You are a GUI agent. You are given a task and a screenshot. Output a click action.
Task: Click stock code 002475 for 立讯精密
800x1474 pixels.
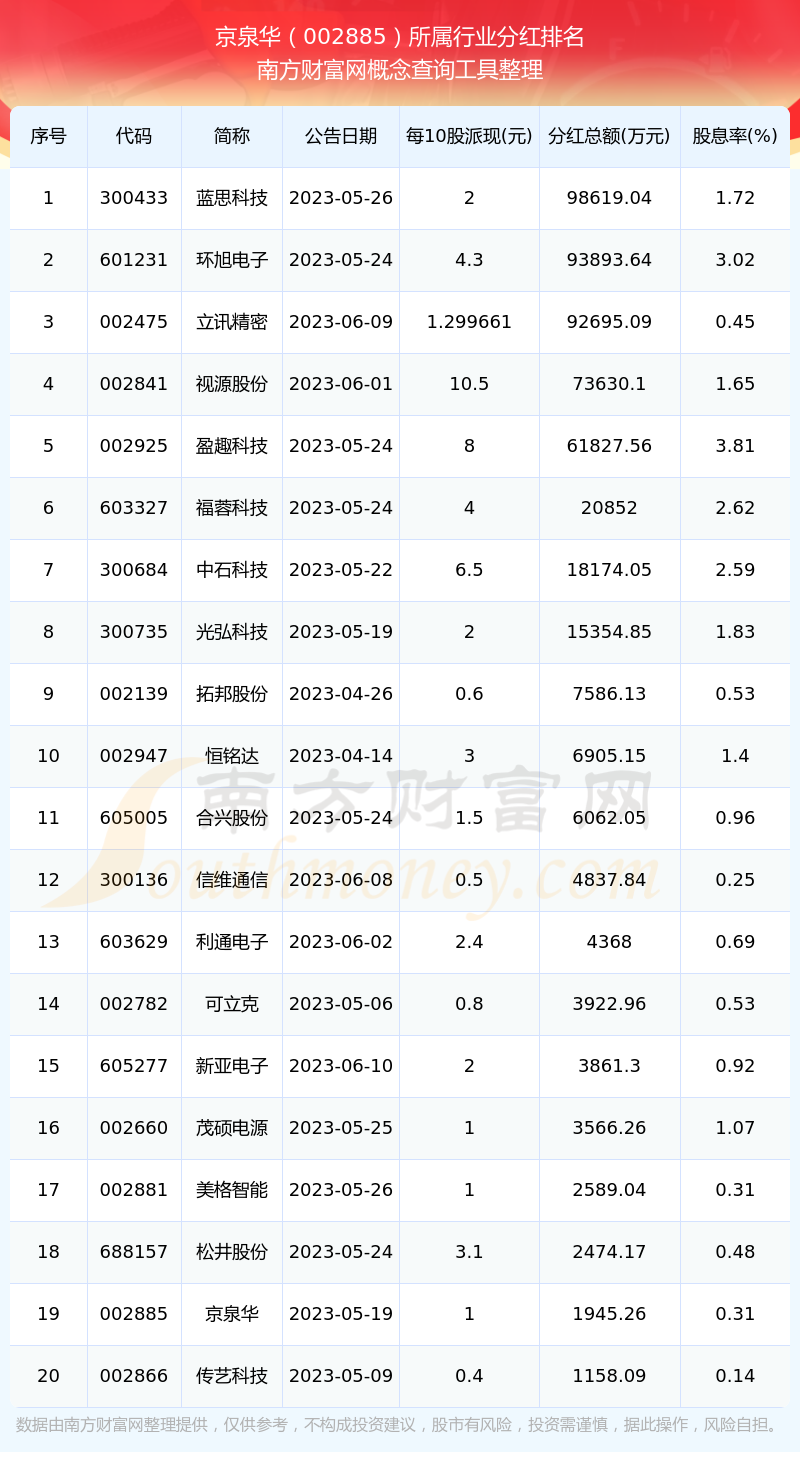coord(134,322)
